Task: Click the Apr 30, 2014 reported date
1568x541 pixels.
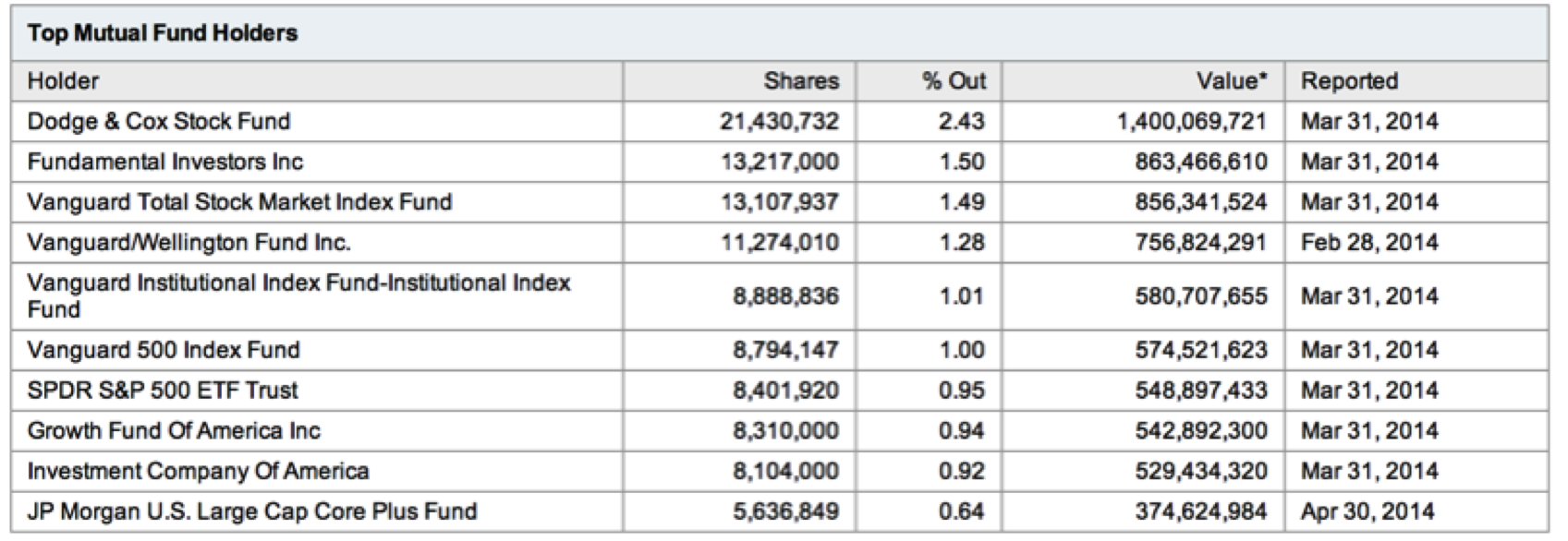Action: [x=1367, y=511]
